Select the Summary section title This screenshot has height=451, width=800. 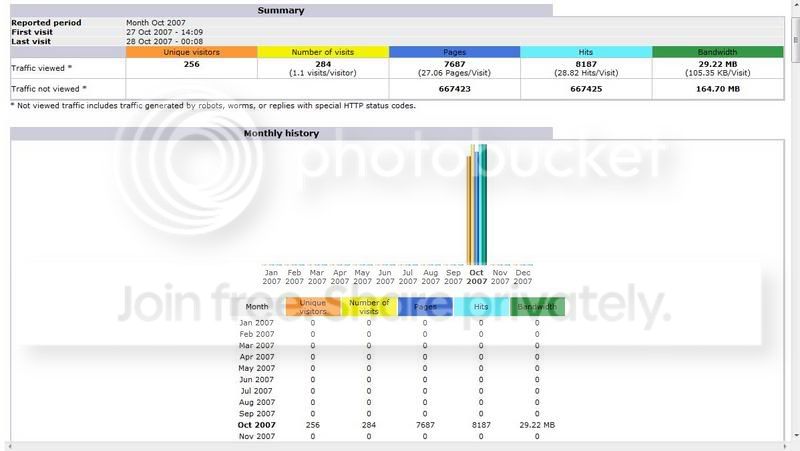281,10
